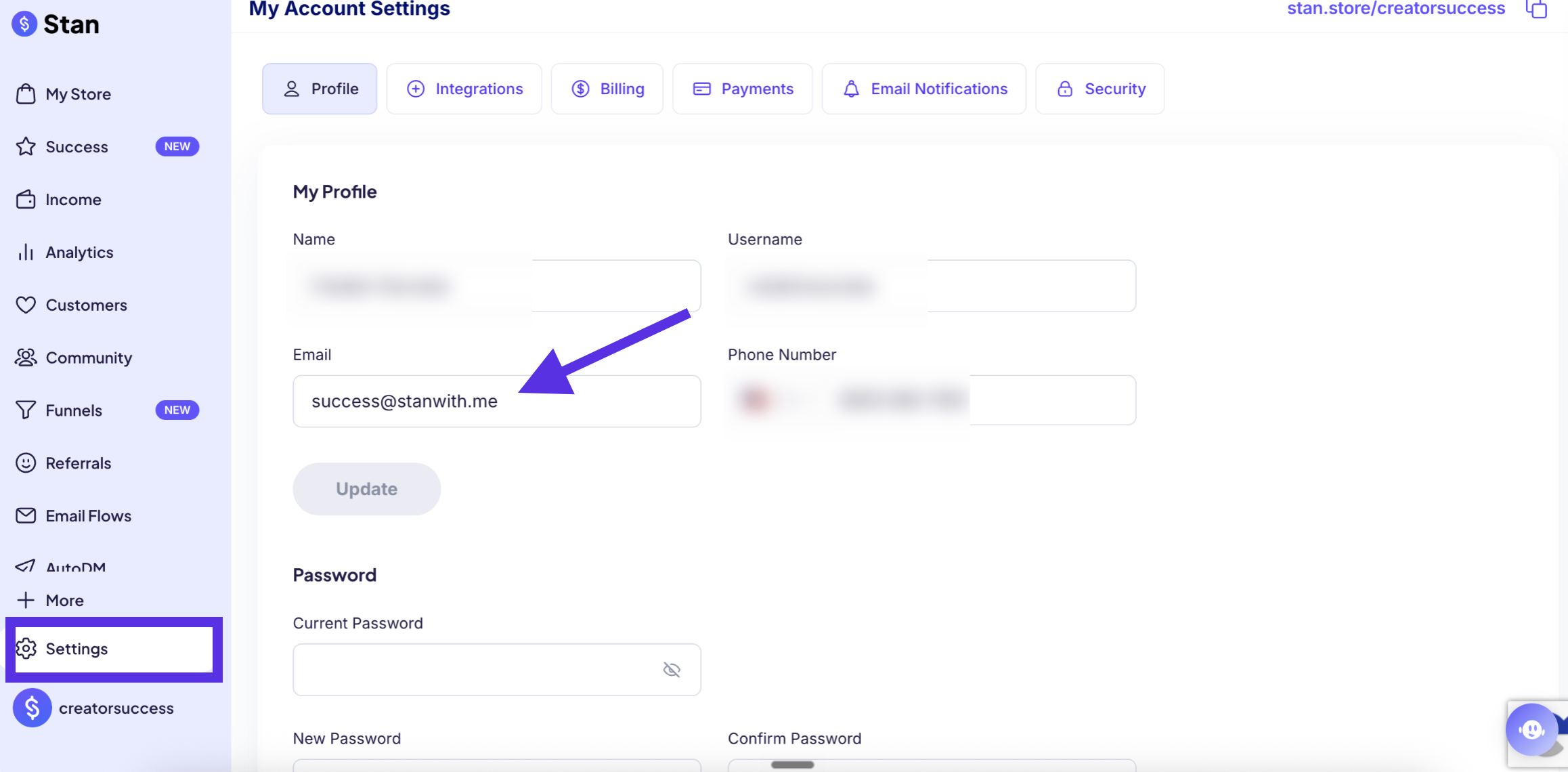Switch to the Profile tab
Viewport: 1568px width, 772px height.
pos(320,89)
